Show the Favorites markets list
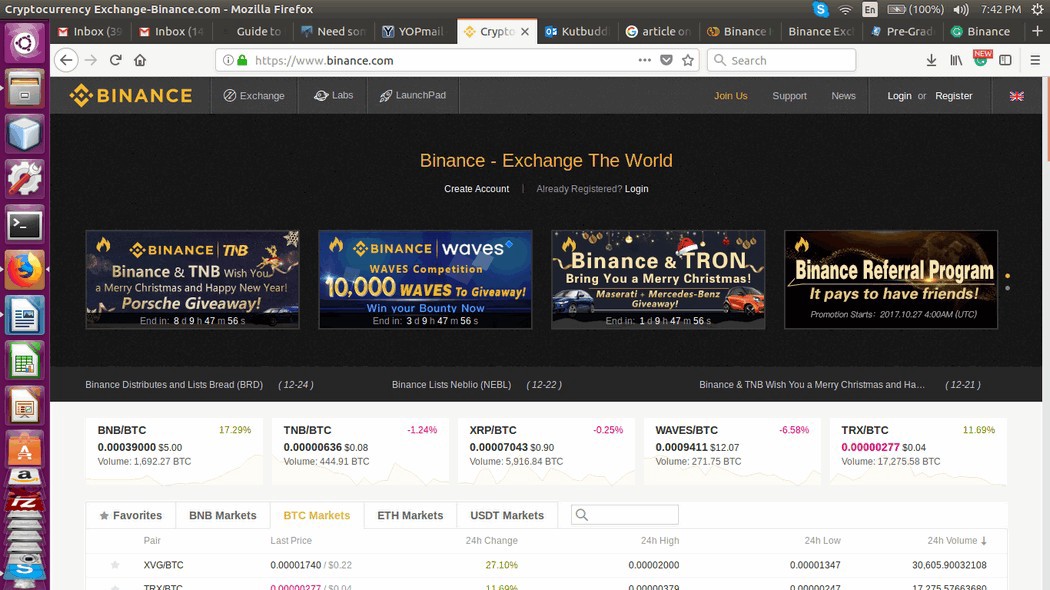1050x590 pixels. tap(130, 515)
